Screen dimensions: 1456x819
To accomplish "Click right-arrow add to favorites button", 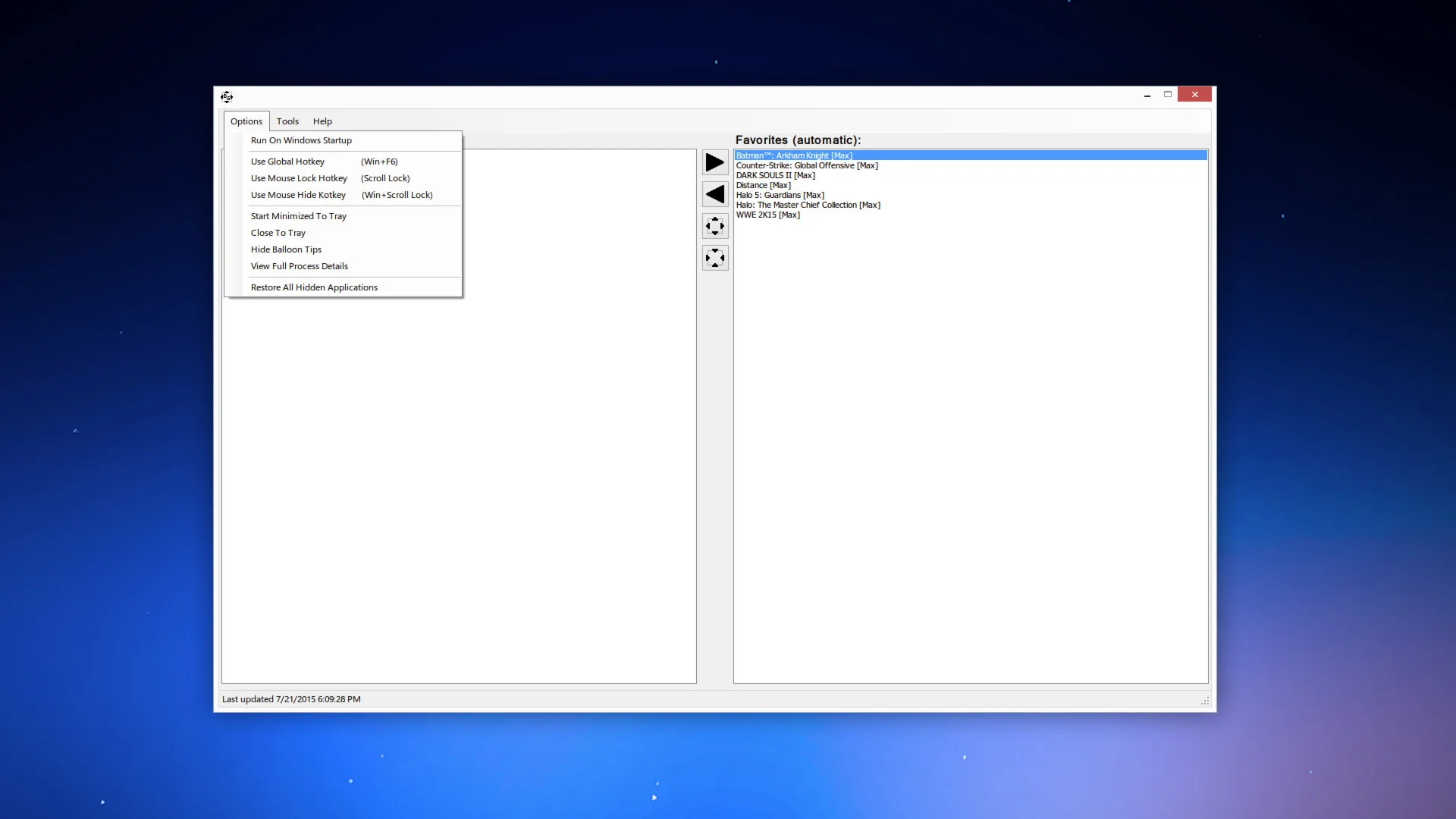I will point(714,162).
